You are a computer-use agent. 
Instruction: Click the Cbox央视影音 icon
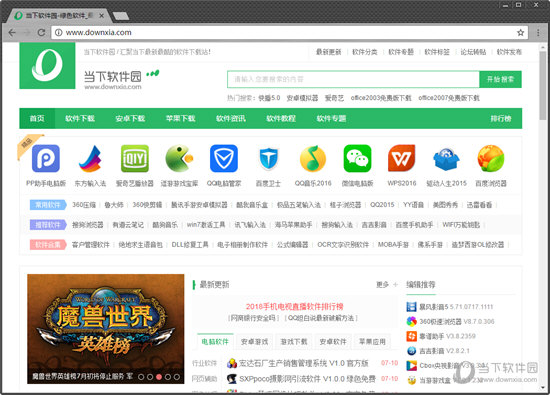pos(411,366)
